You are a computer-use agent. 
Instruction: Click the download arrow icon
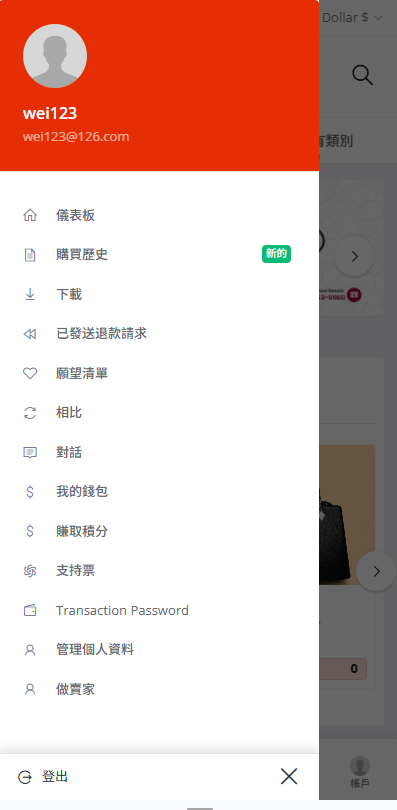(x=30, y=294)
